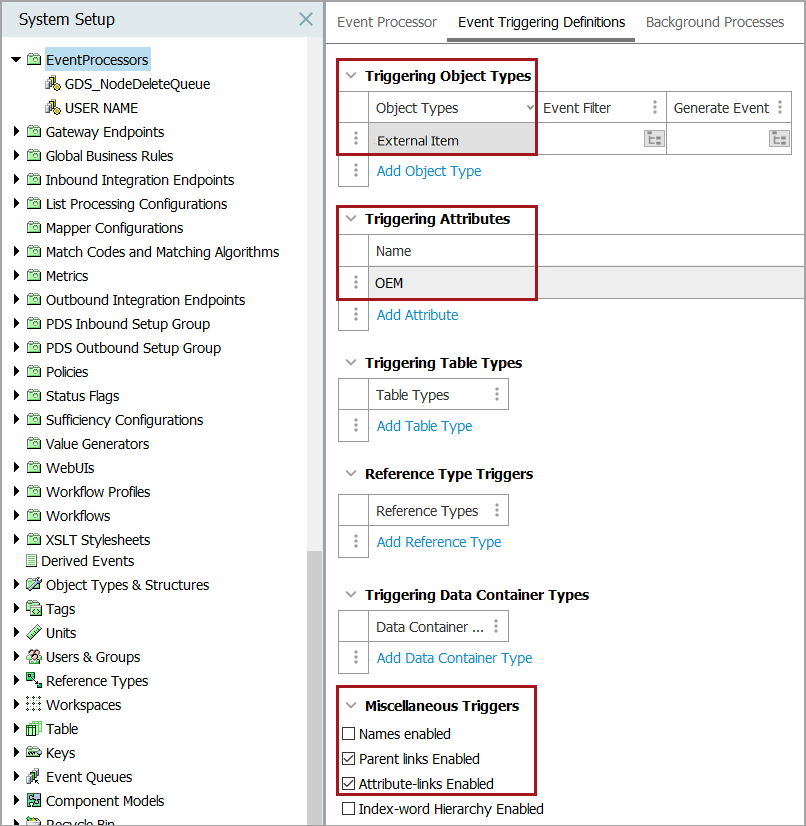Click the Users & Groups icon
806x826 pixels.
[34, 657]
